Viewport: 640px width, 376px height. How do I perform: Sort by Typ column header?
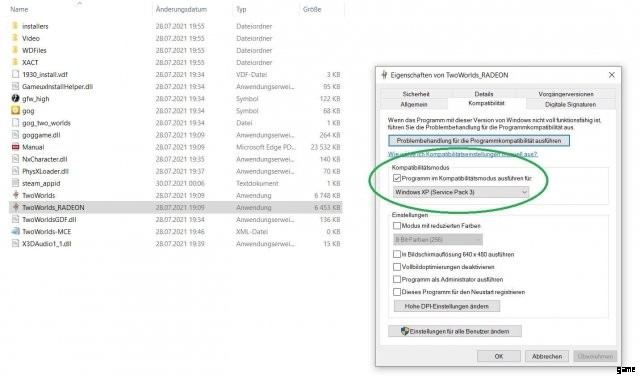pyautogui.click(x=241, y=9)
